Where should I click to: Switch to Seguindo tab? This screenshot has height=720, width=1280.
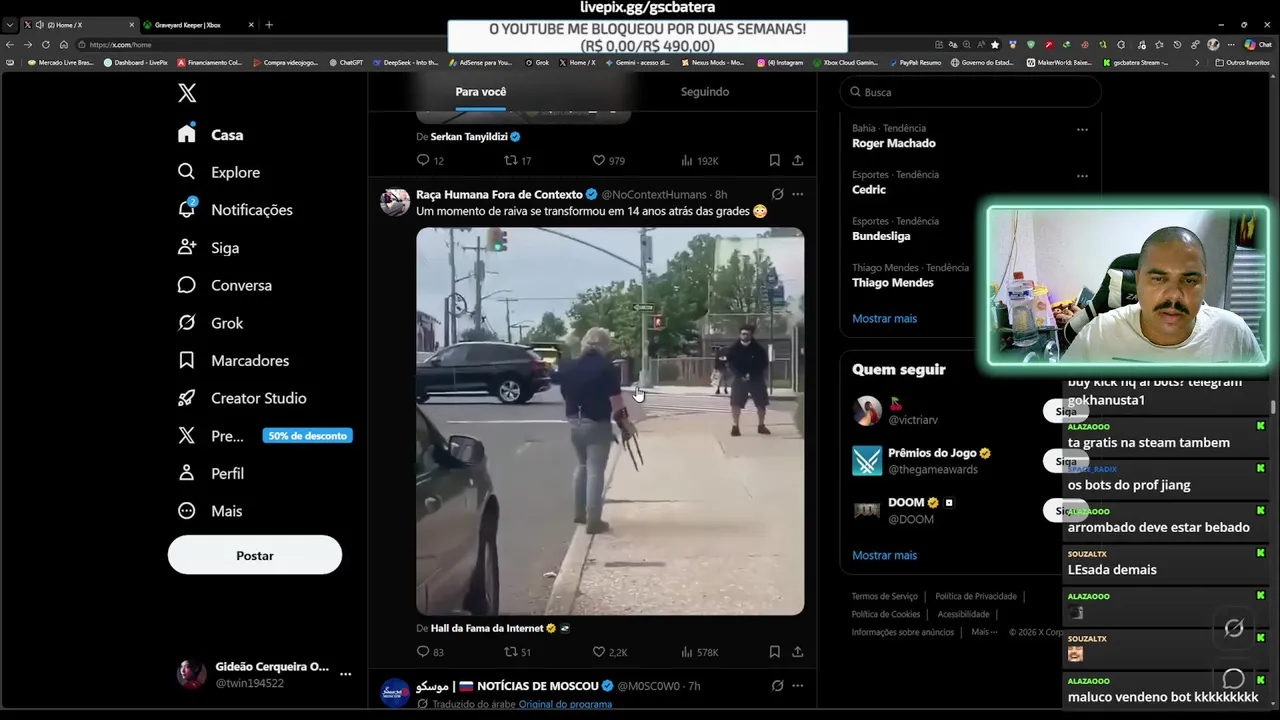click(705, 92)
